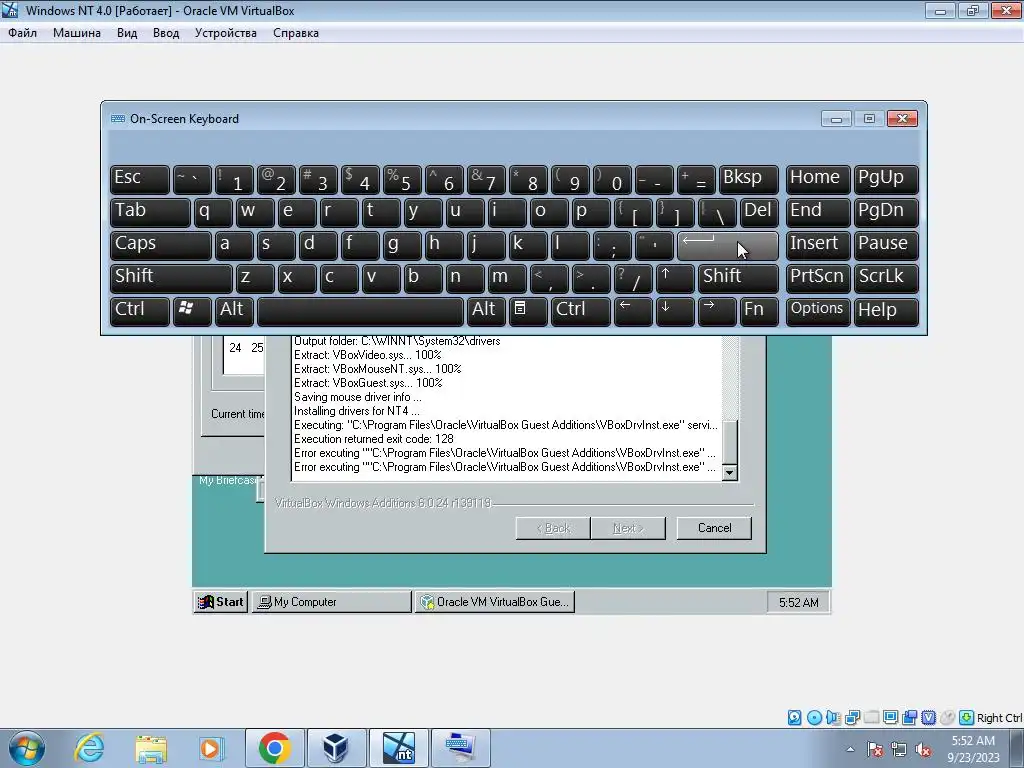Toggle the Caps key on On-Screen Keyboard
The image size is (1024, 768).
(x=160, y=246)
